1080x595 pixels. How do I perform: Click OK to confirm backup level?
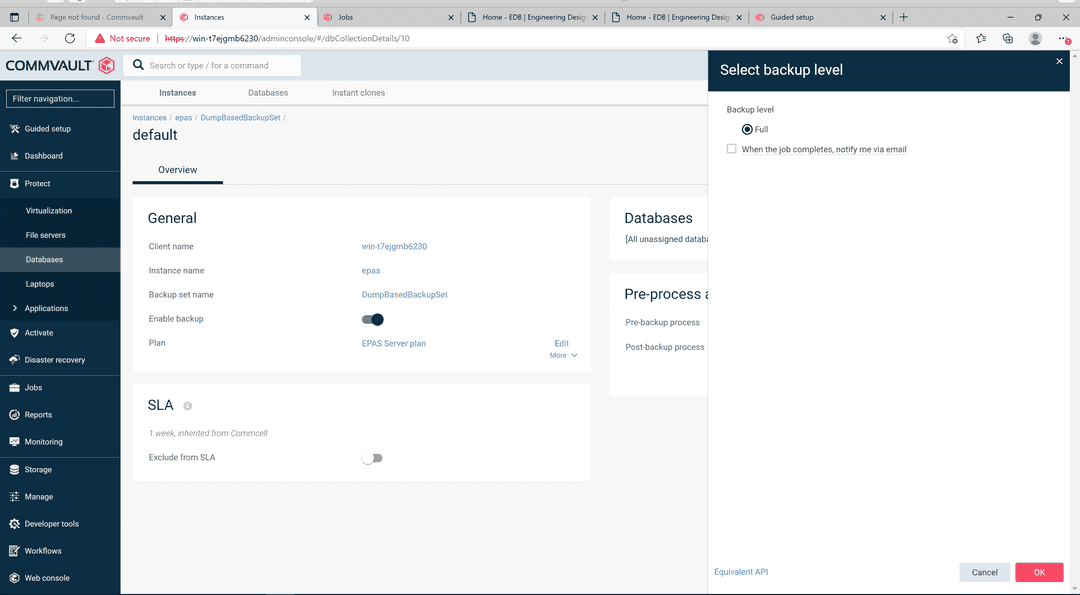click(1039, 571)
